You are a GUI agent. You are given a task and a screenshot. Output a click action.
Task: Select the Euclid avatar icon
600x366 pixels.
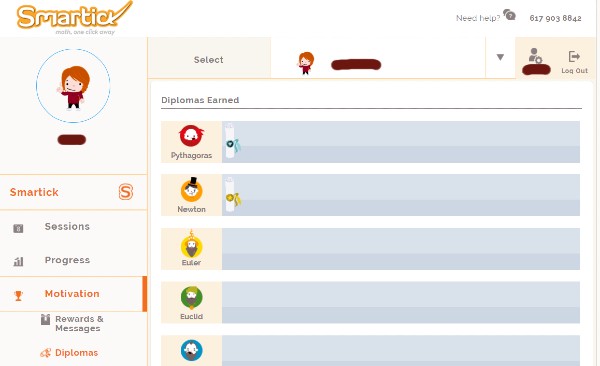click(x=191, y=297)
